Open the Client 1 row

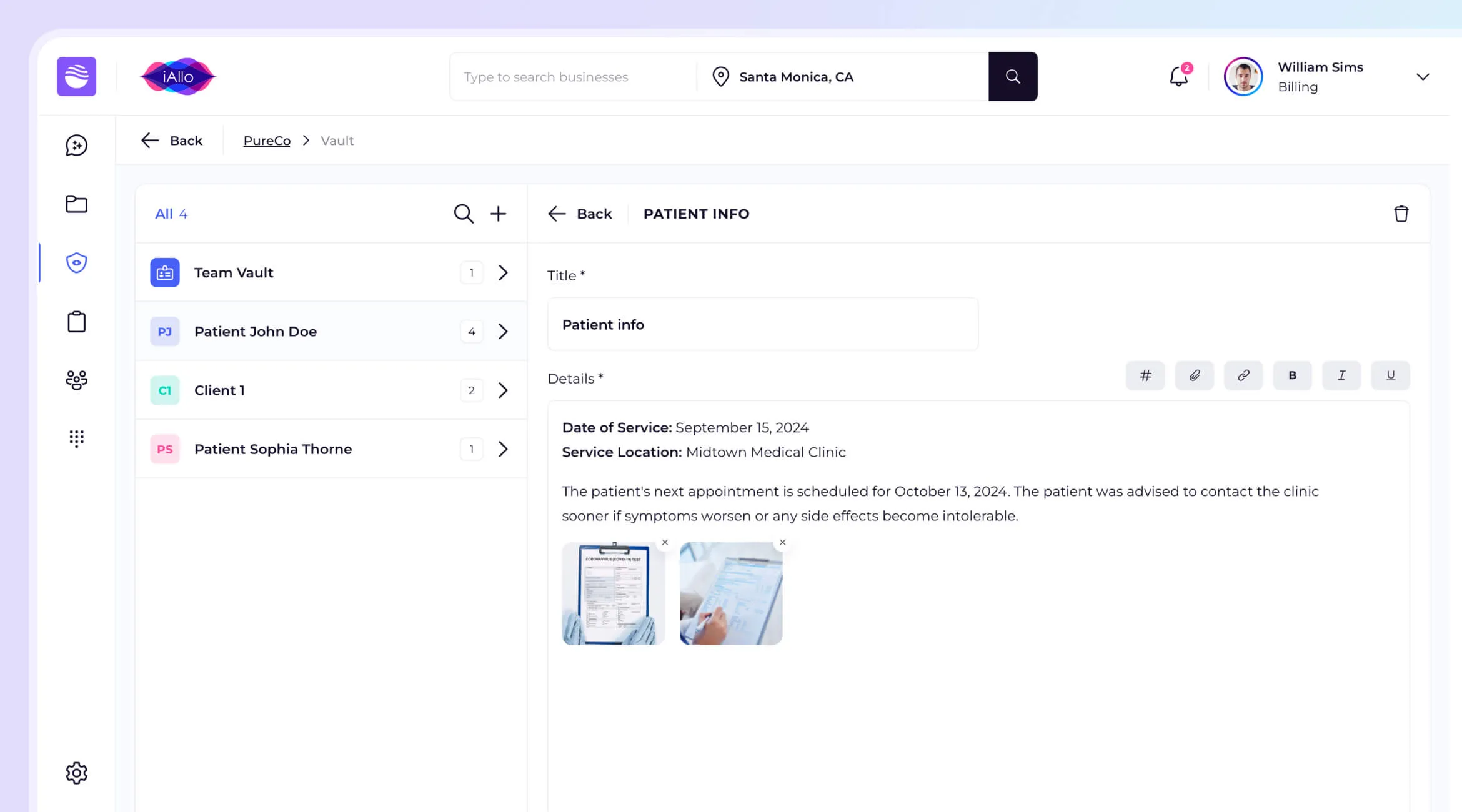coord(331,390)
